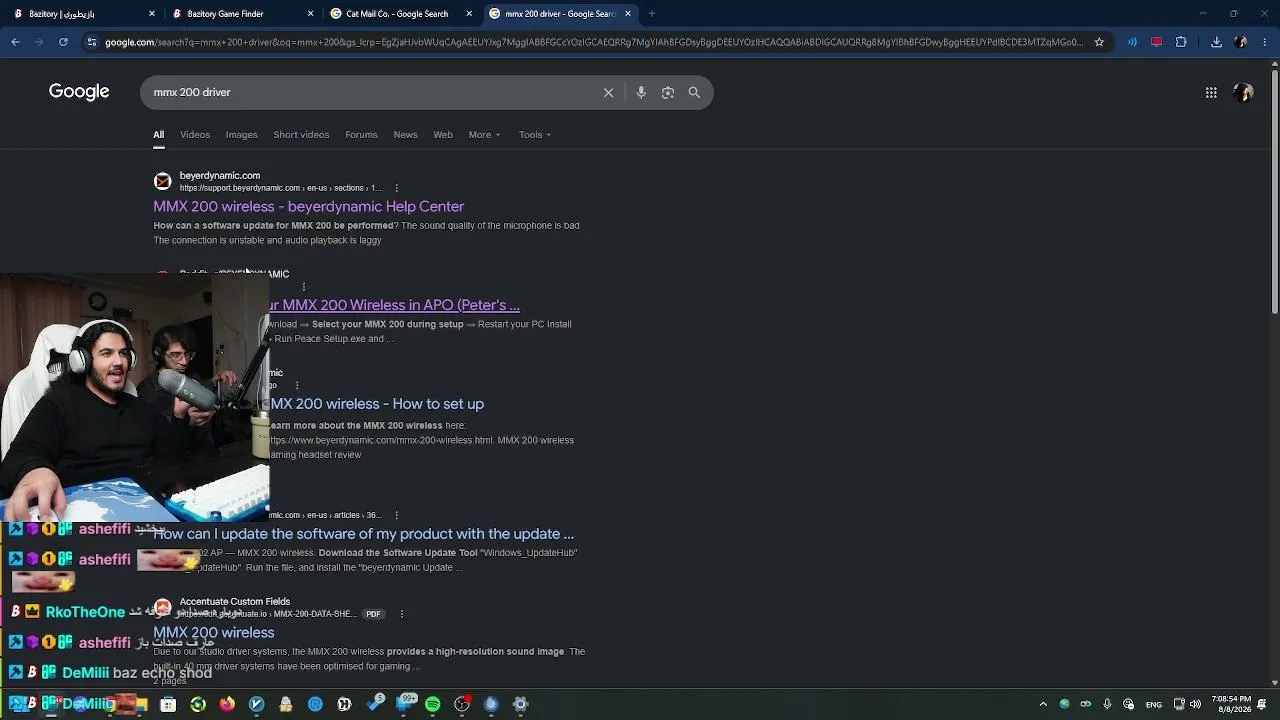
Task: Select the Web search filter
Action: pos(443,135)
